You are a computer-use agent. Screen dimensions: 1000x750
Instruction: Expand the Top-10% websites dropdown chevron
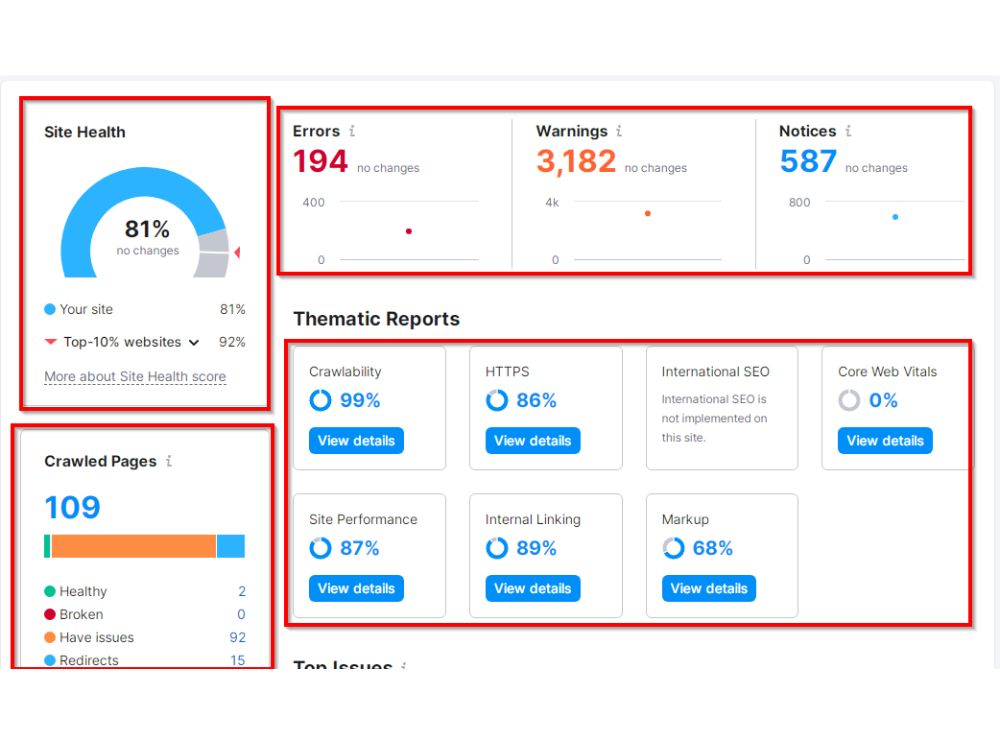(x=194, y=342)
